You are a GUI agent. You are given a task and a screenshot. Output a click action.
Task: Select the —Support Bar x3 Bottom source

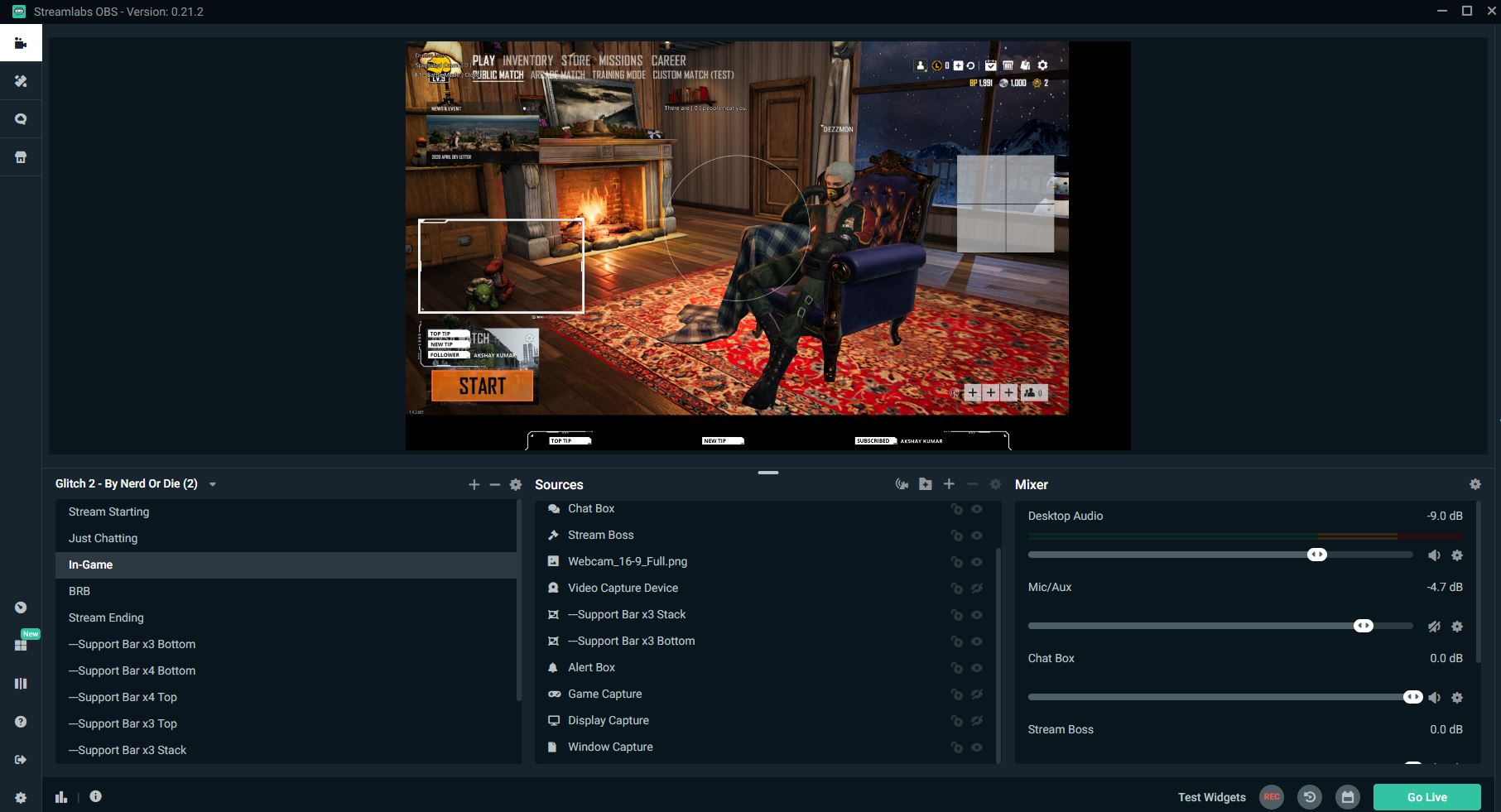pyautogui.click(x=766, y=641)
